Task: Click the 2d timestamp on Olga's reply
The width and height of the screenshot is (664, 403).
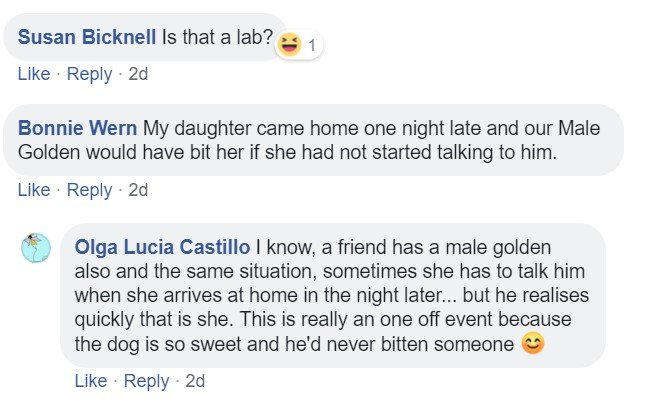Action: [x=195, y=381]
